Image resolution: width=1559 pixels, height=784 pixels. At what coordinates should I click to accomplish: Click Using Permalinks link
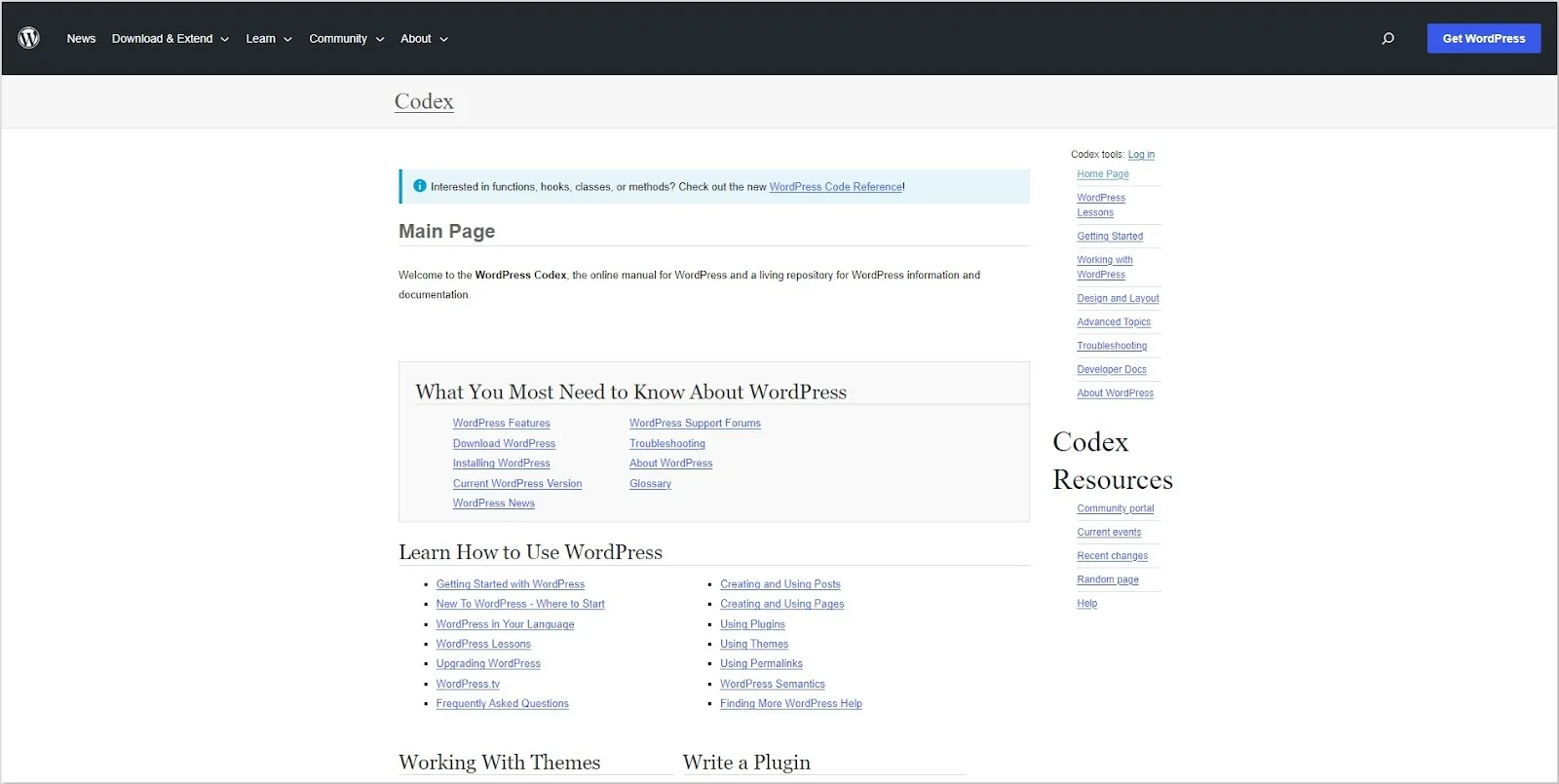pyautogui.click(x=761, y=664)
